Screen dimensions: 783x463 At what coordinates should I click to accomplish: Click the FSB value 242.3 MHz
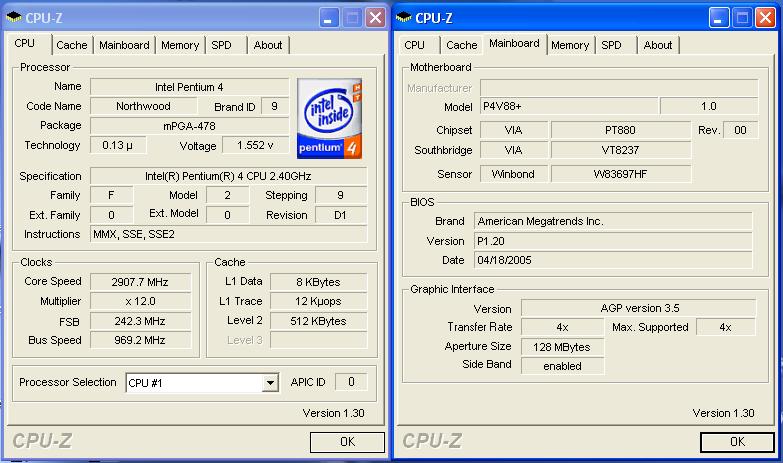pos(140,321)
